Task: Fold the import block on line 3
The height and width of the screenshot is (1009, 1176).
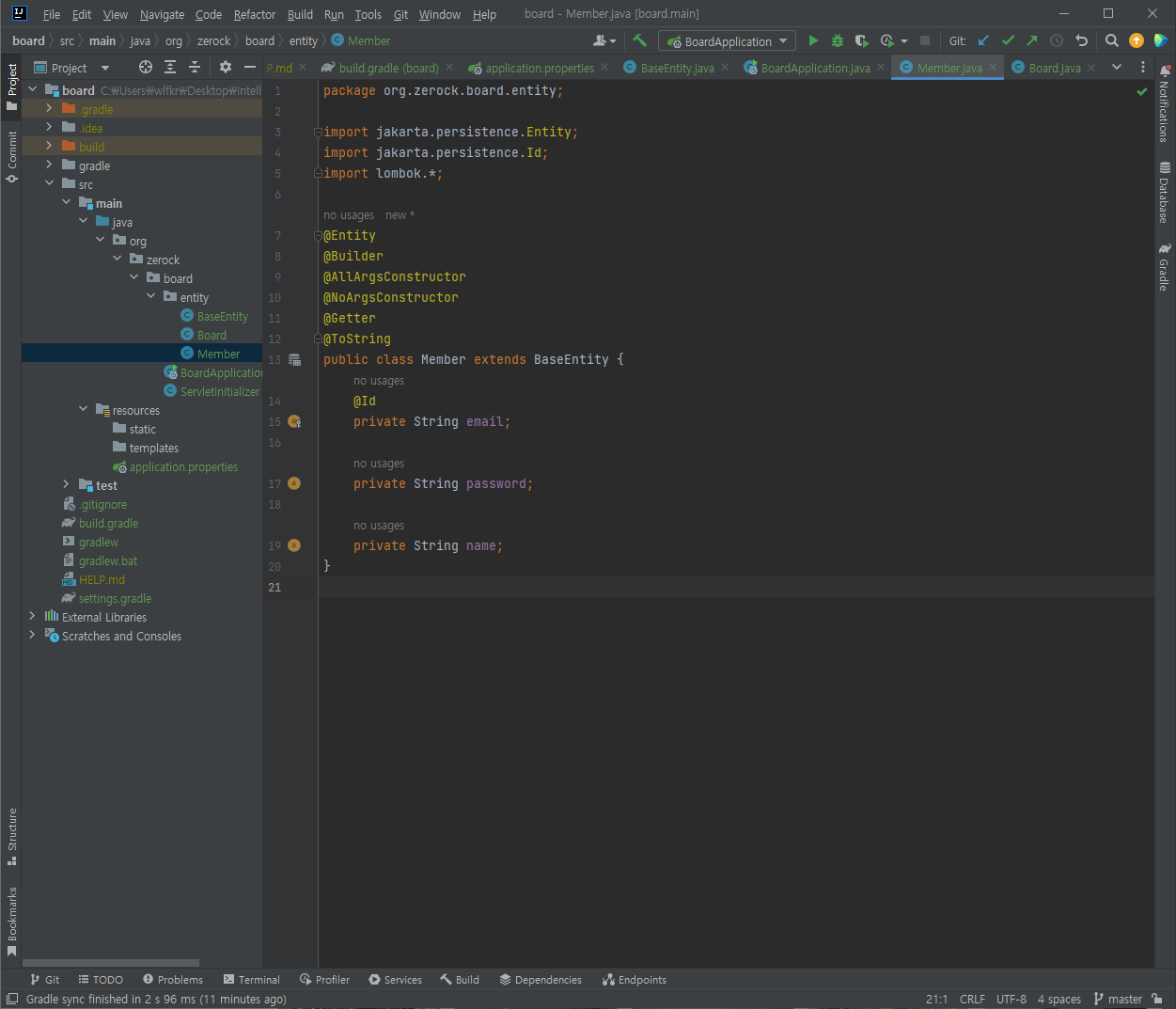Action: (x=318, y=132)
